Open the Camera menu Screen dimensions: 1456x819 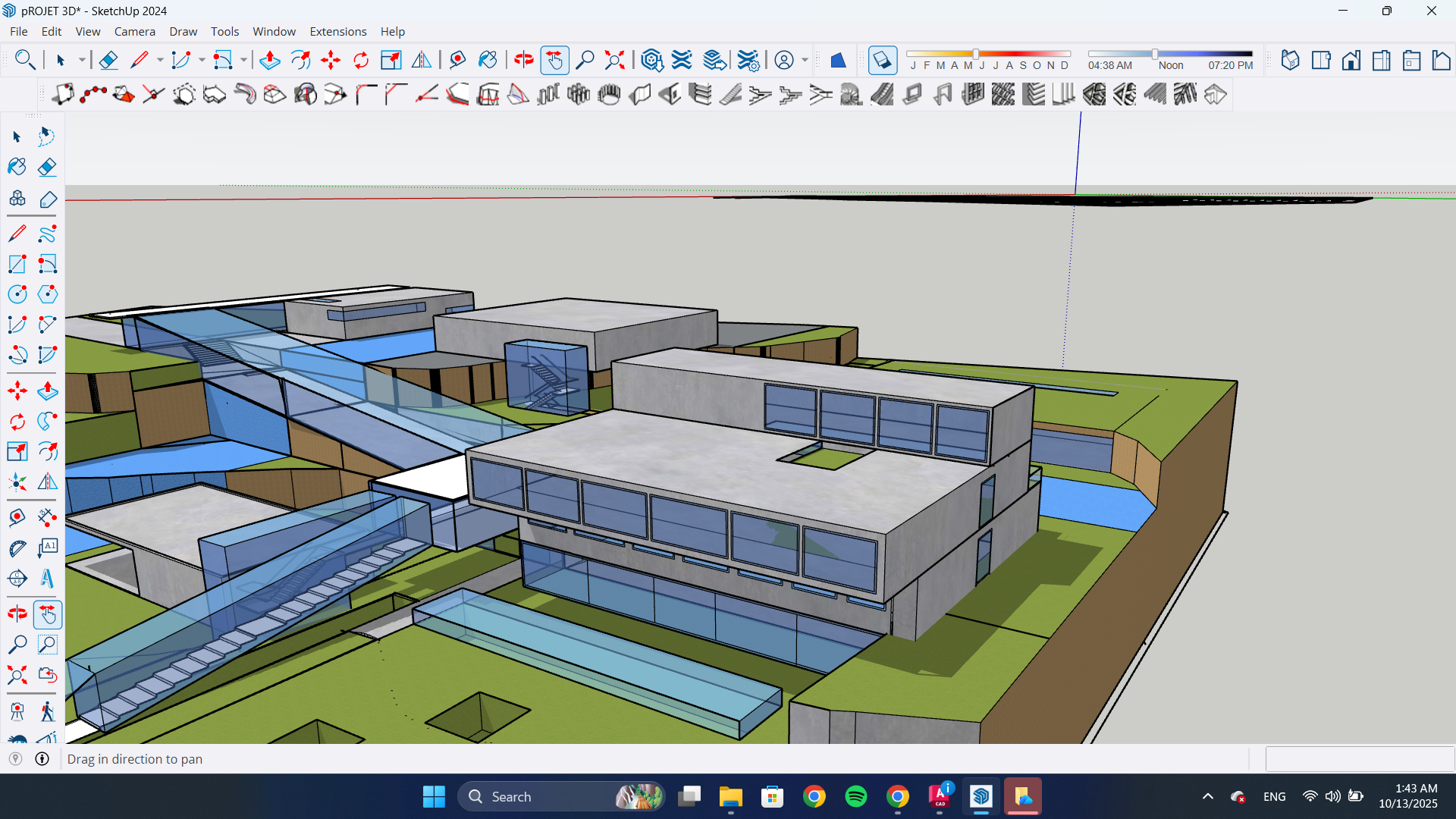click(x=134, y=31)
